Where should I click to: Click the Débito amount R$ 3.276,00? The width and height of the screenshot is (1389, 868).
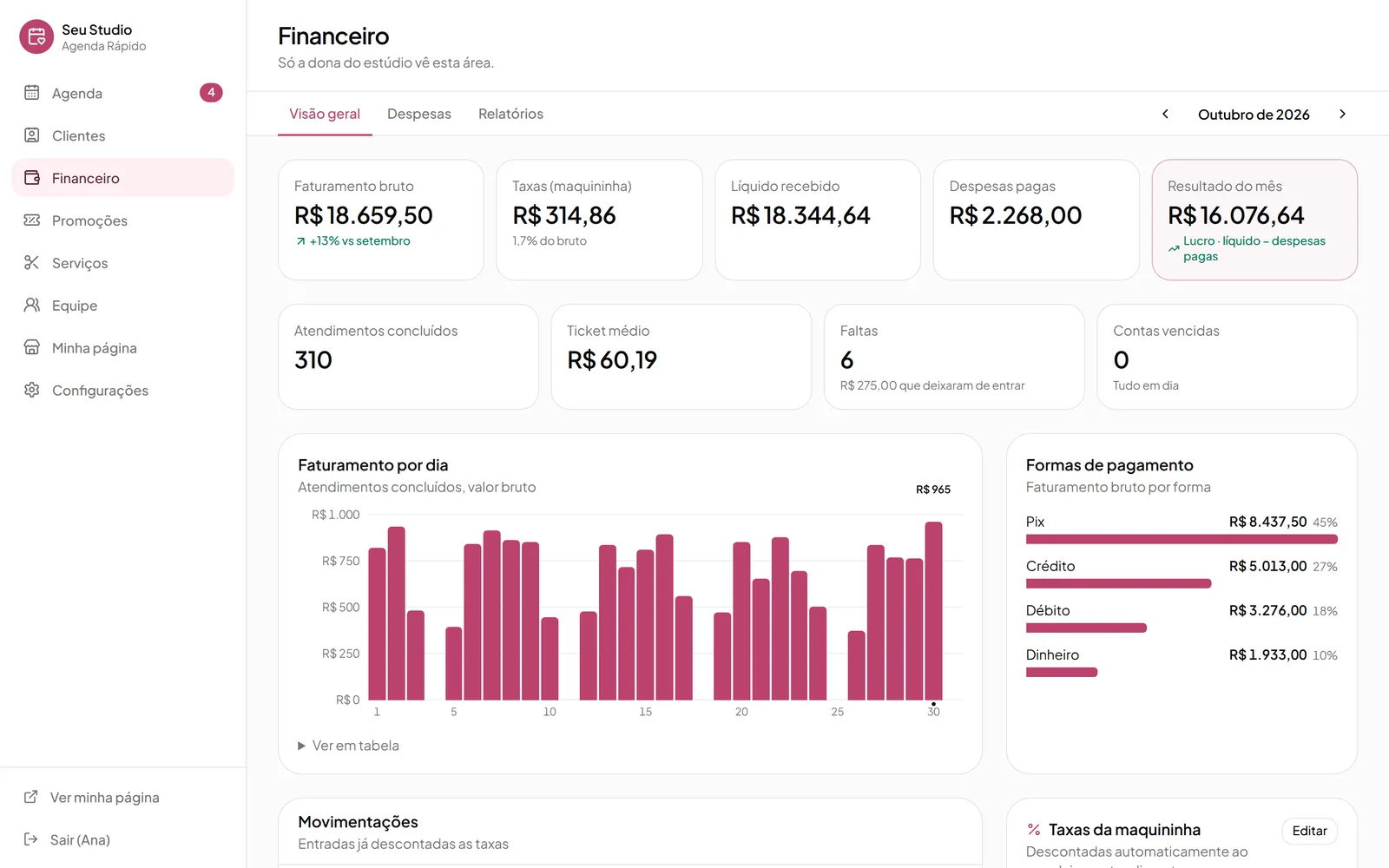click(1267, 610)
